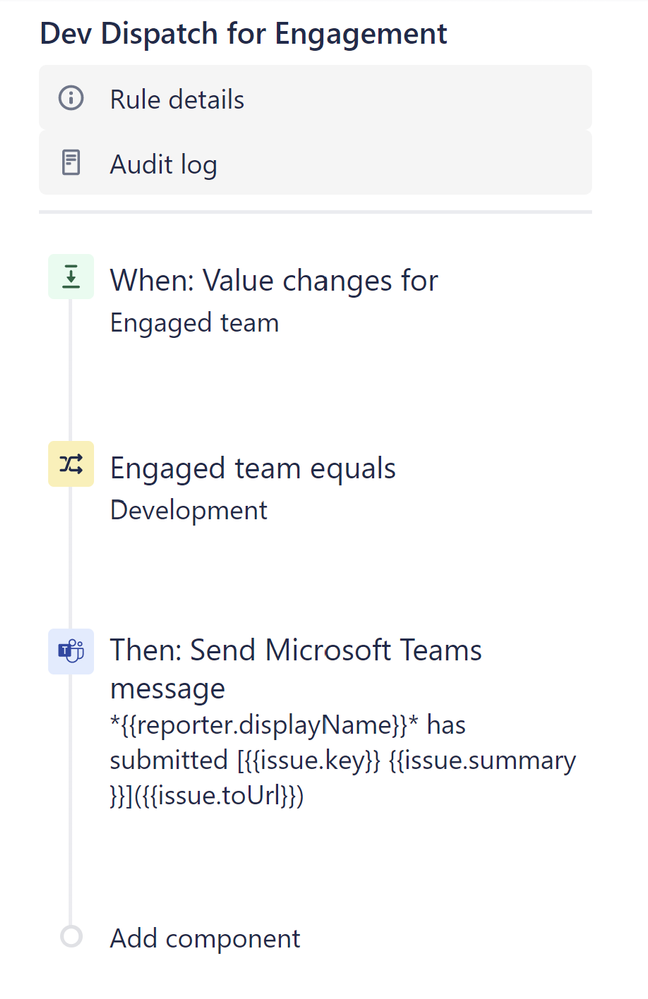Open the Engaged team equals Development condition
Screen dimensions: 648x999
tap(253, 467)
